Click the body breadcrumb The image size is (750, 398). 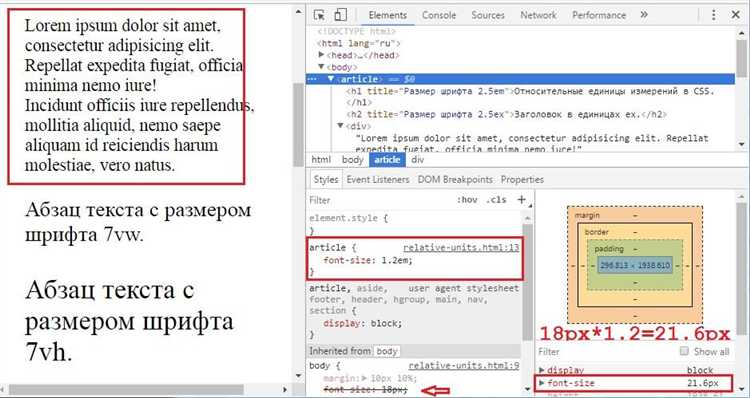click(353, 160)
